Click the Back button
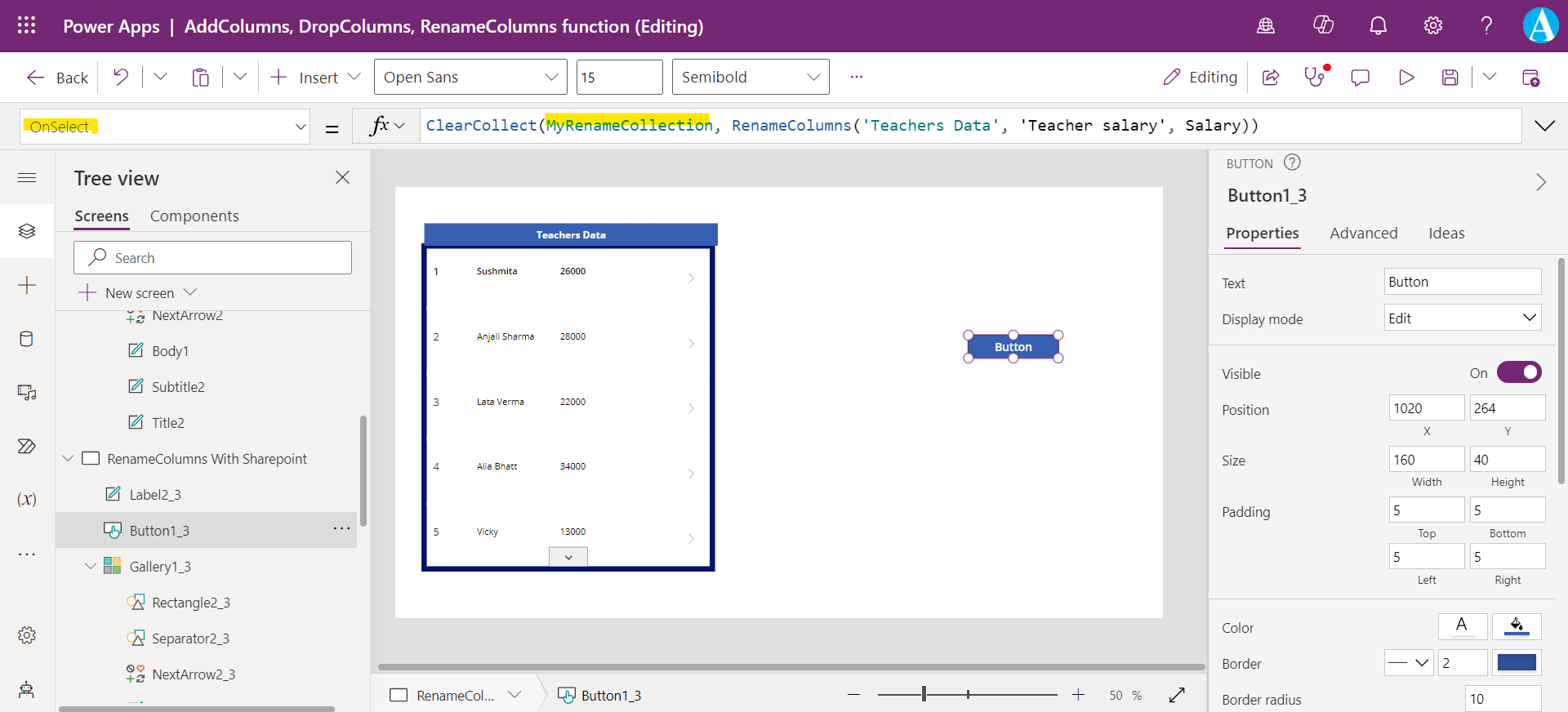 57,78
